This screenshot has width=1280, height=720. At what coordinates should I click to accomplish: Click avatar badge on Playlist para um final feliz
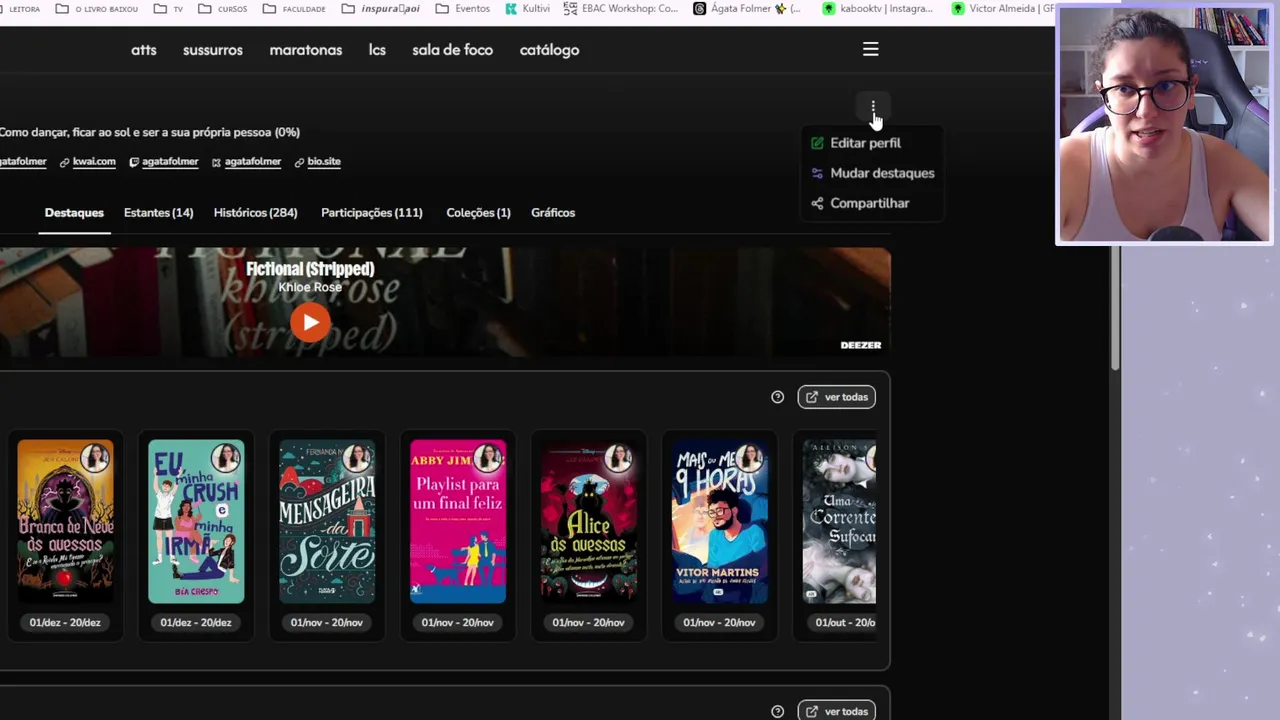[488, 458]
